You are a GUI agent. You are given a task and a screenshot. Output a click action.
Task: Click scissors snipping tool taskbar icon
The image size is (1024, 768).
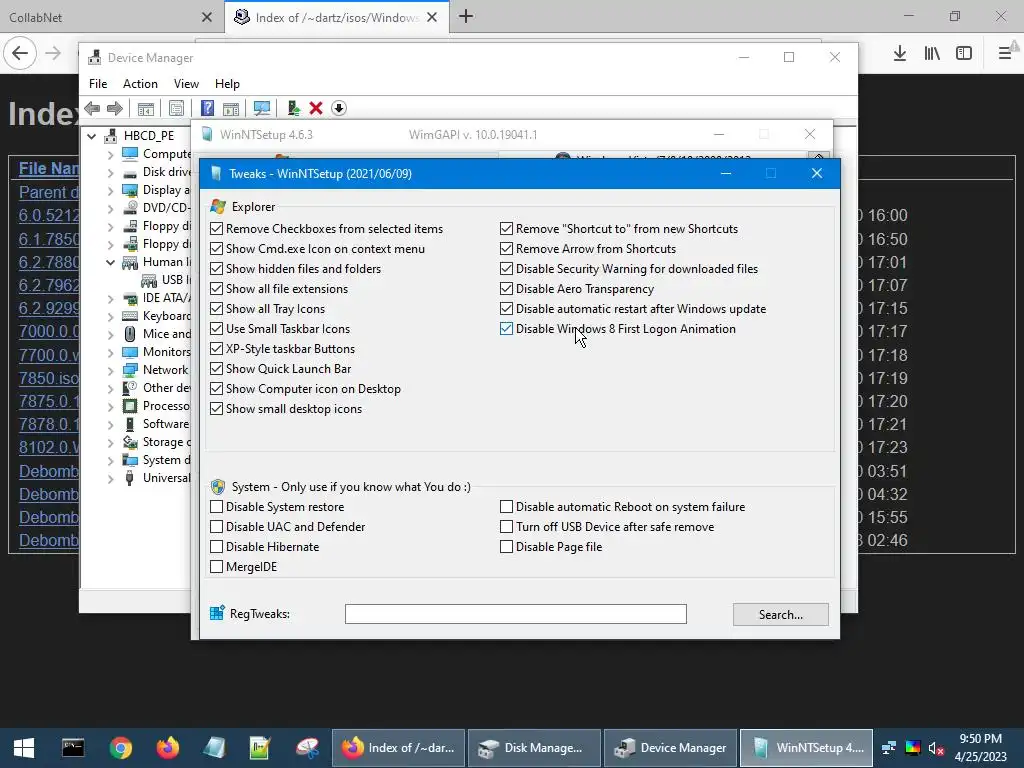point(307,748)
